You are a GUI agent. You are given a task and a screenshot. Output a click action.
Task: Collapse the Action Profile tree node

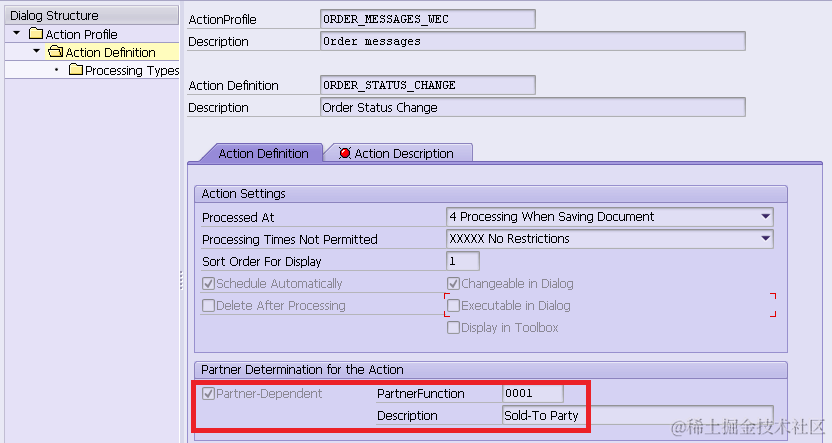16,33
